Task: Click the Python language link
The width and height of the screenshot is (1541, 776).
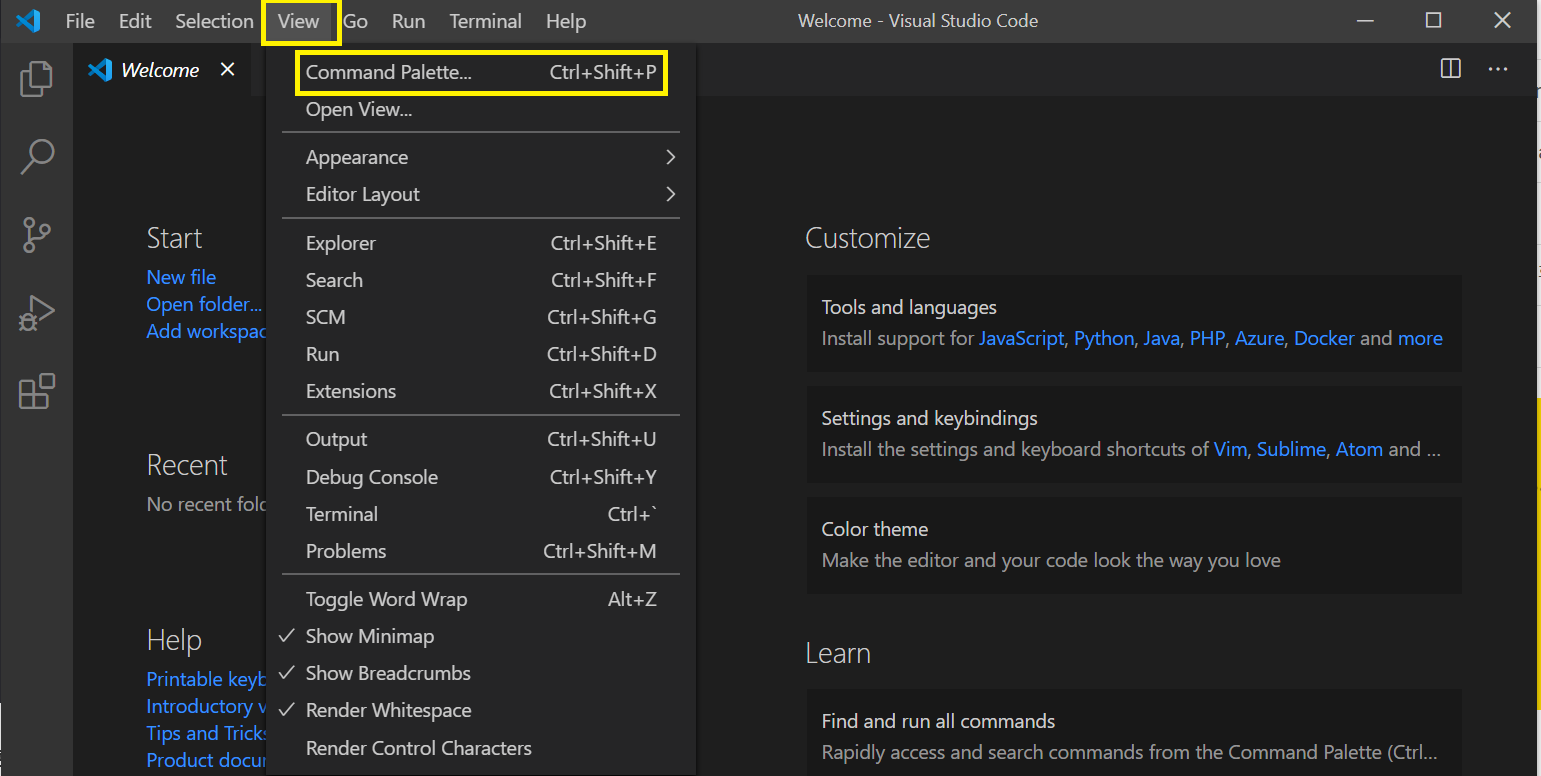Action: click(x=1103, y=338)
